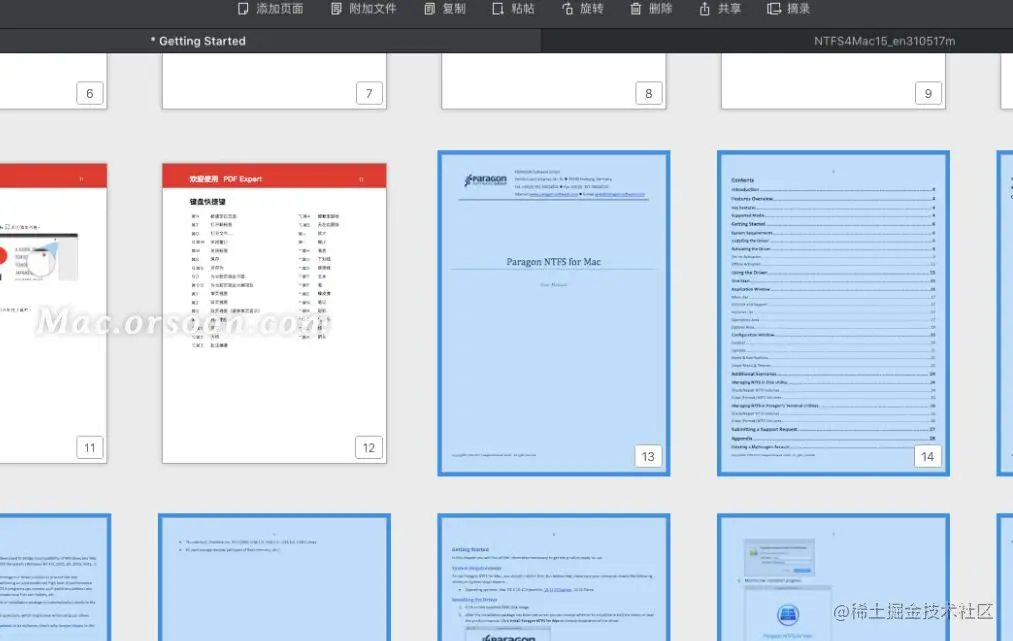The image size is (1013, 641).
Task: Select the bottom-row thumbnail showing installer screenshot
Action: 833,577
